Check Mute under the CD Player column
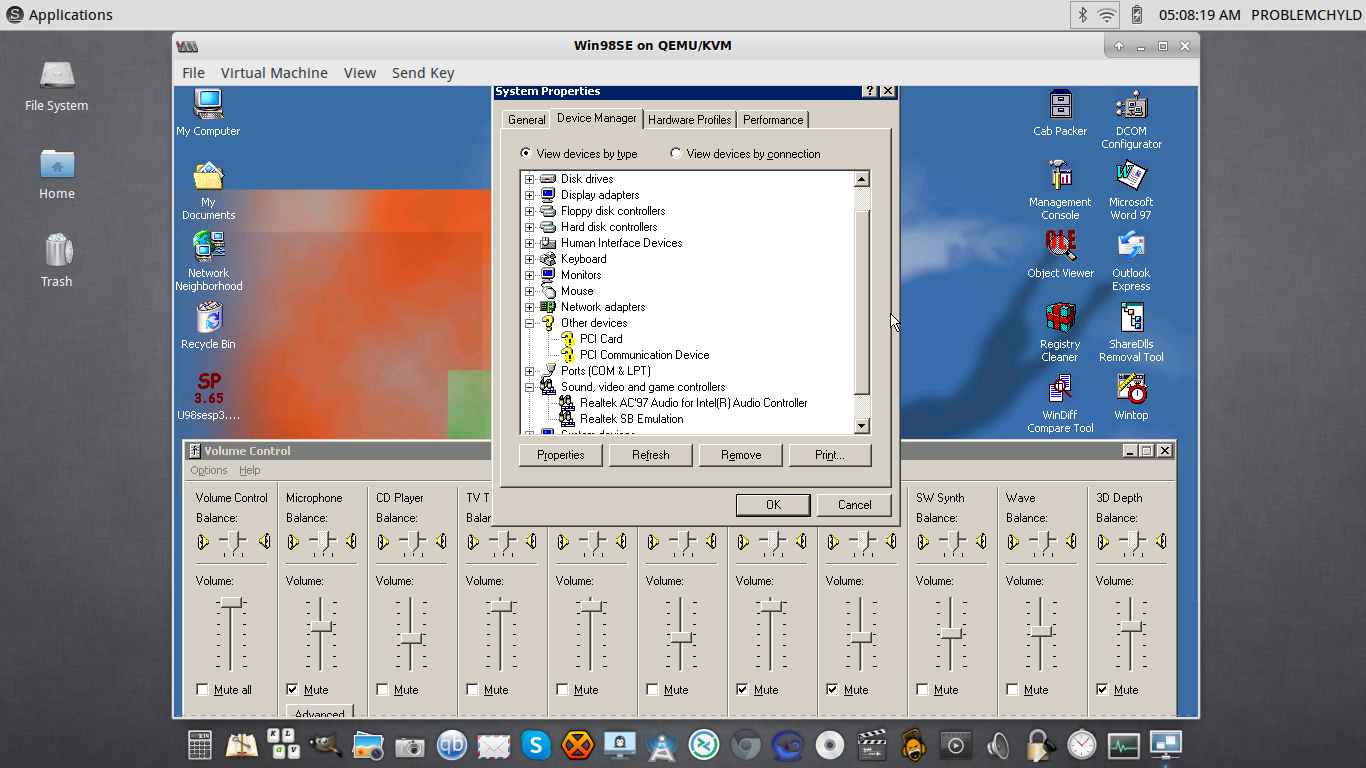 pyautogui.click(x=383, y=690)
